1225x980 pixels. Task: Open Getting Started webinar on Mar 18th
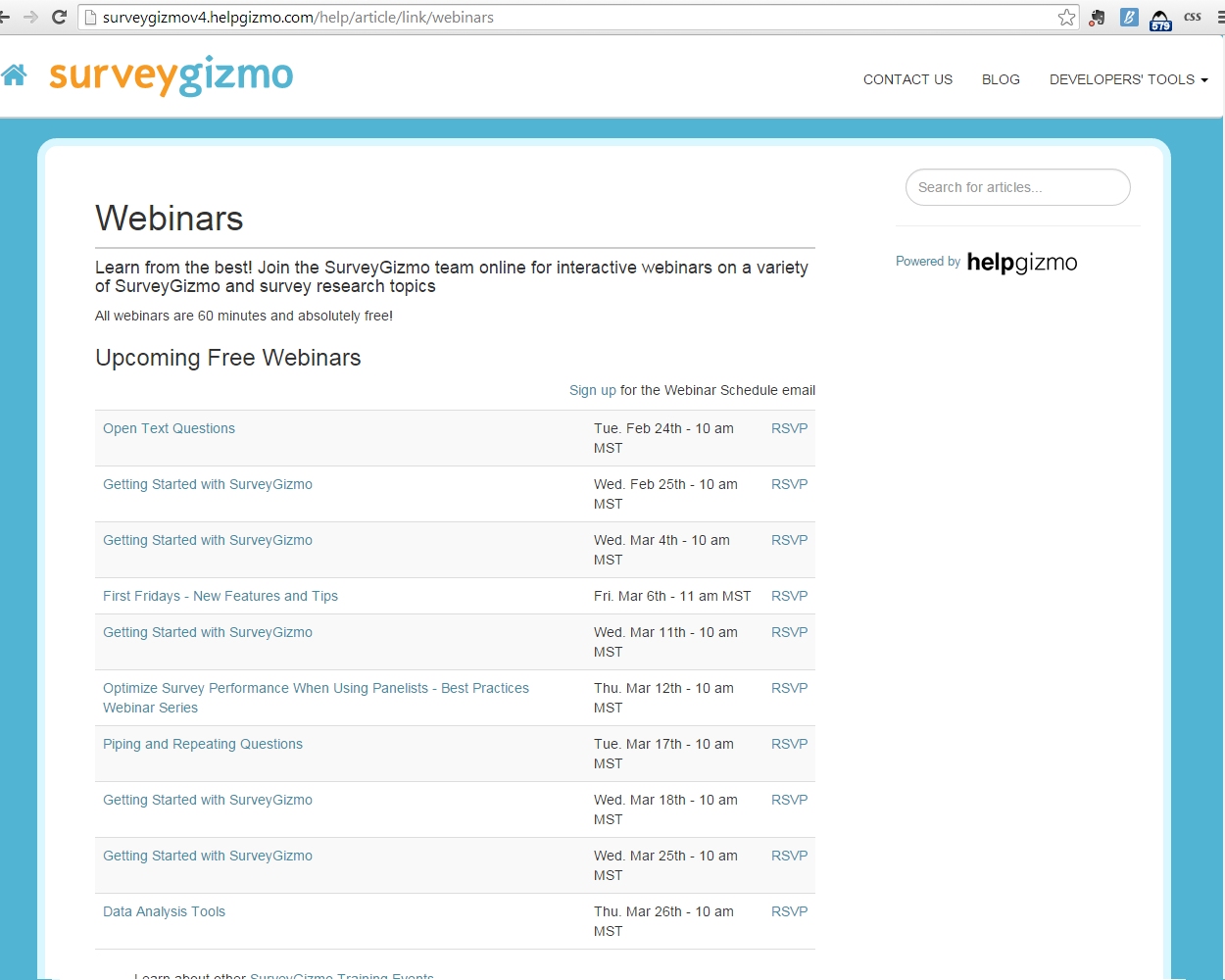coord(208,800)
